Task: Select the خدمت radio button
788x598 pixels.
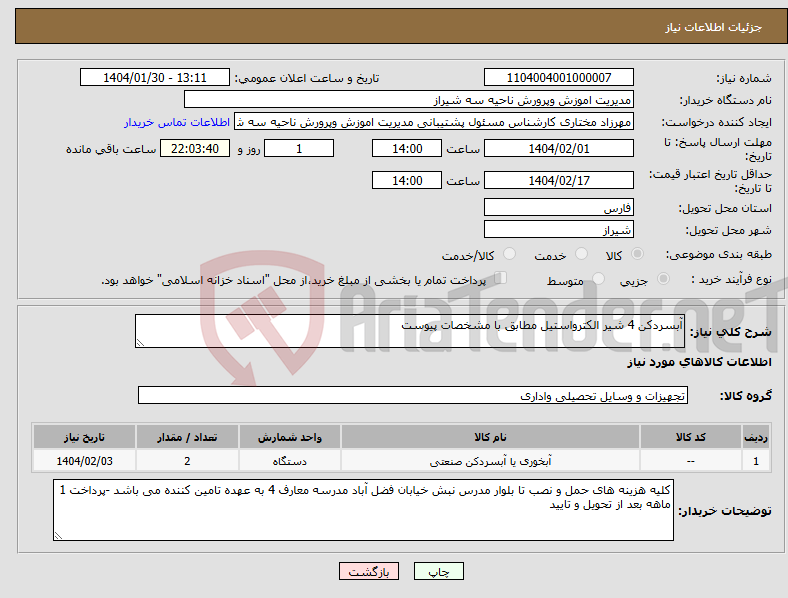Action: click(x=581, y=254)
